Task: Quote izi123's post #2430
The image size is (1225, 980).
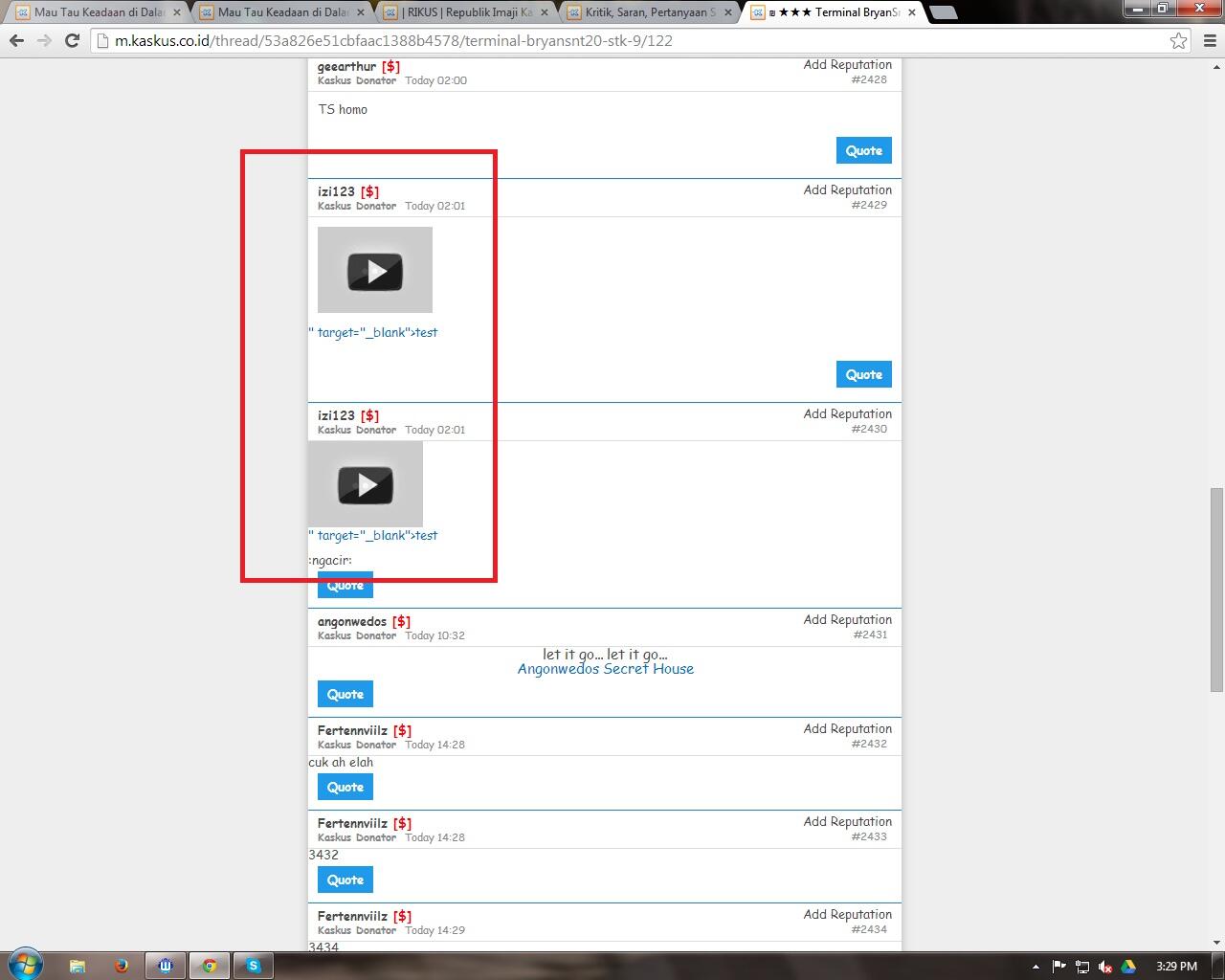Action: (345, 585)
